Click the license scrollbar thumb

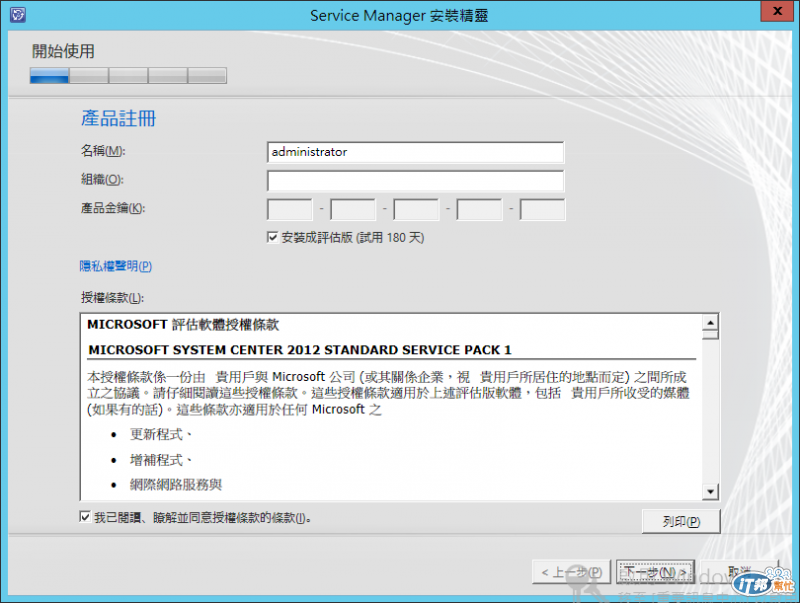click(x=710, y=335)
